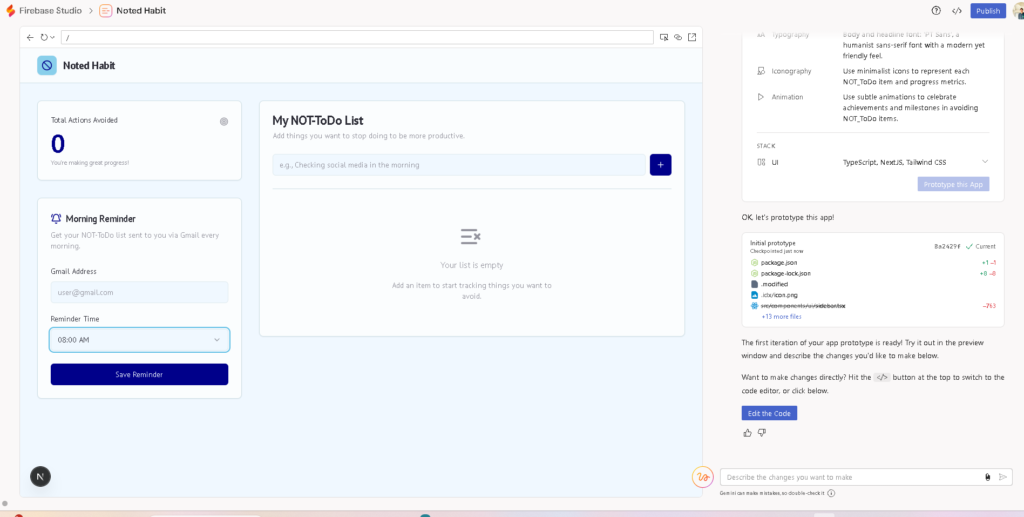Click the Save Reminder button

(139, 375)
